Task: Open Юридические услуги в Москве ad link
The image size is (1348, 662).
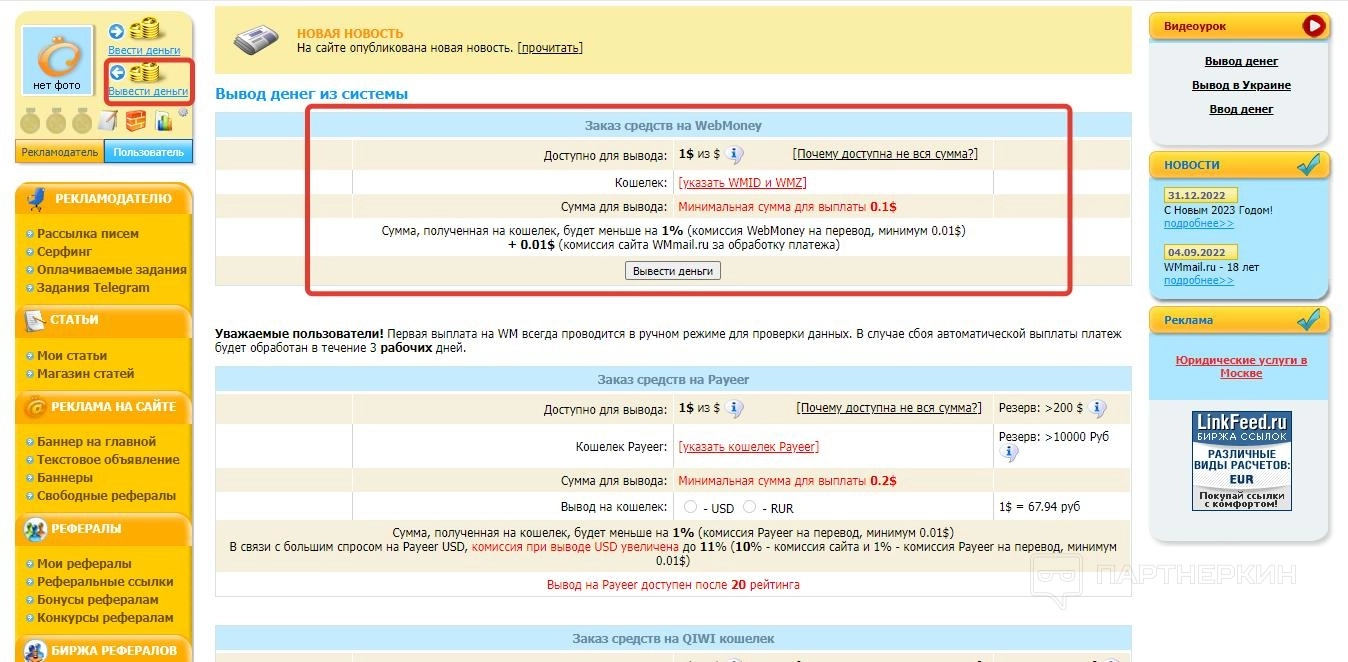Action: (1241, 367)
